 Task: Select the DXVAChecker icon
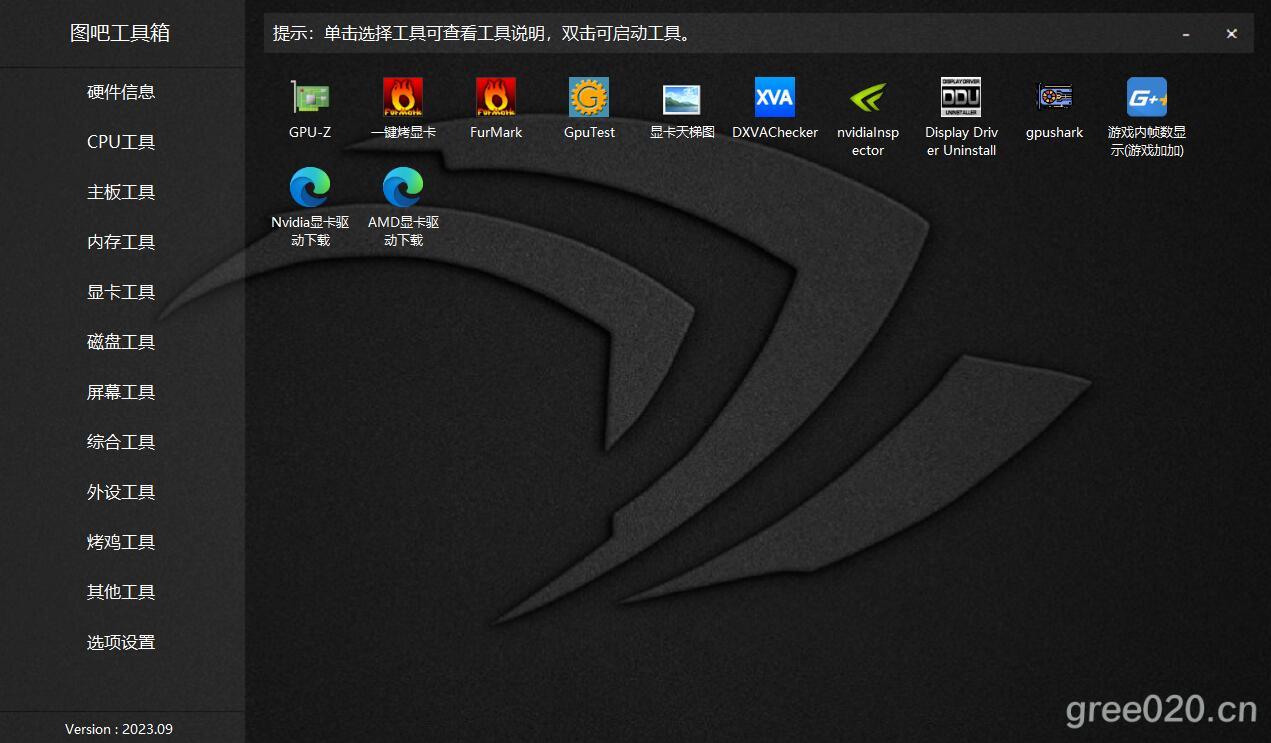point(775,98)
